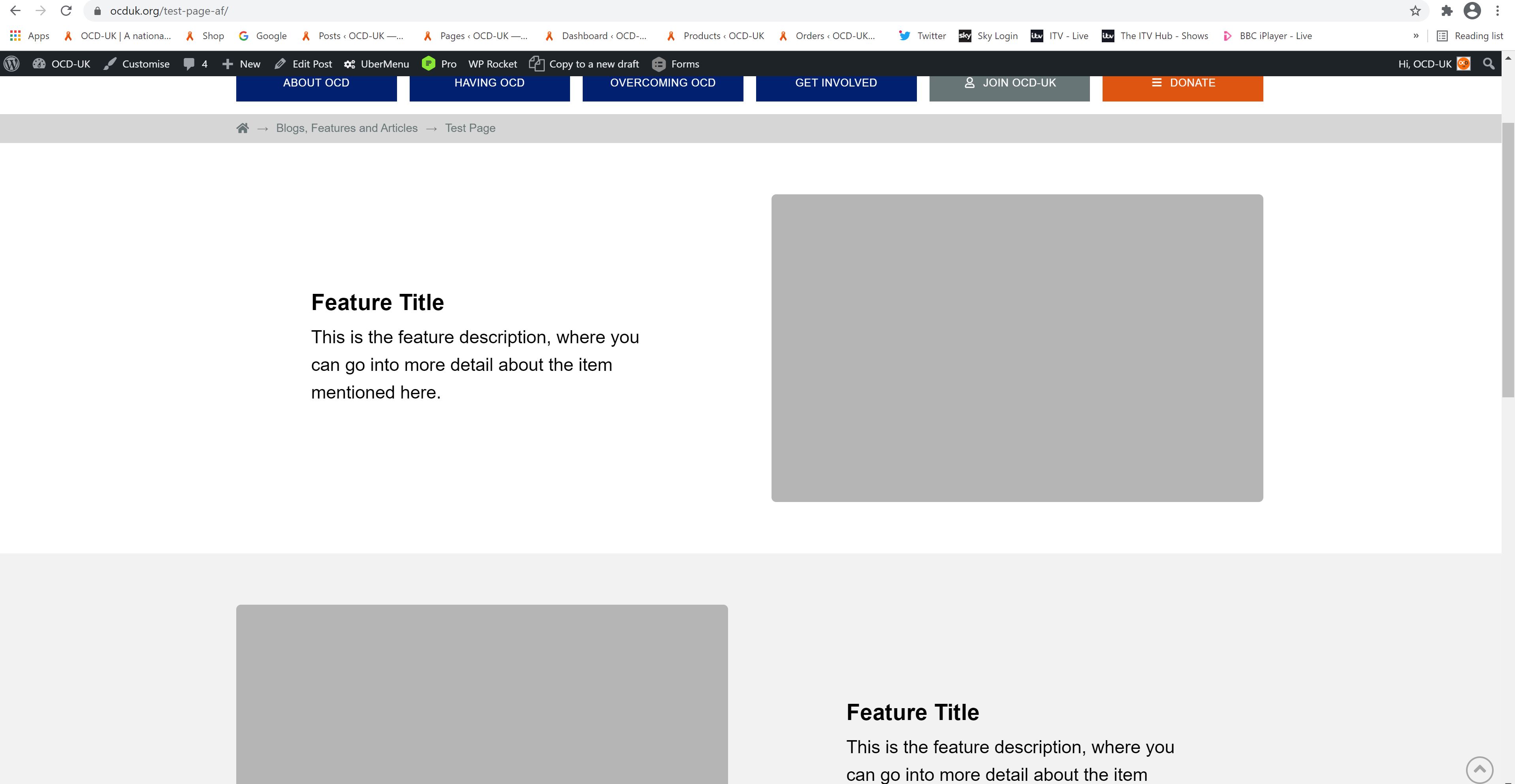Open the Extensions puzzle icon
The image size is (1515, 784).
click(x=1447, y=11)
